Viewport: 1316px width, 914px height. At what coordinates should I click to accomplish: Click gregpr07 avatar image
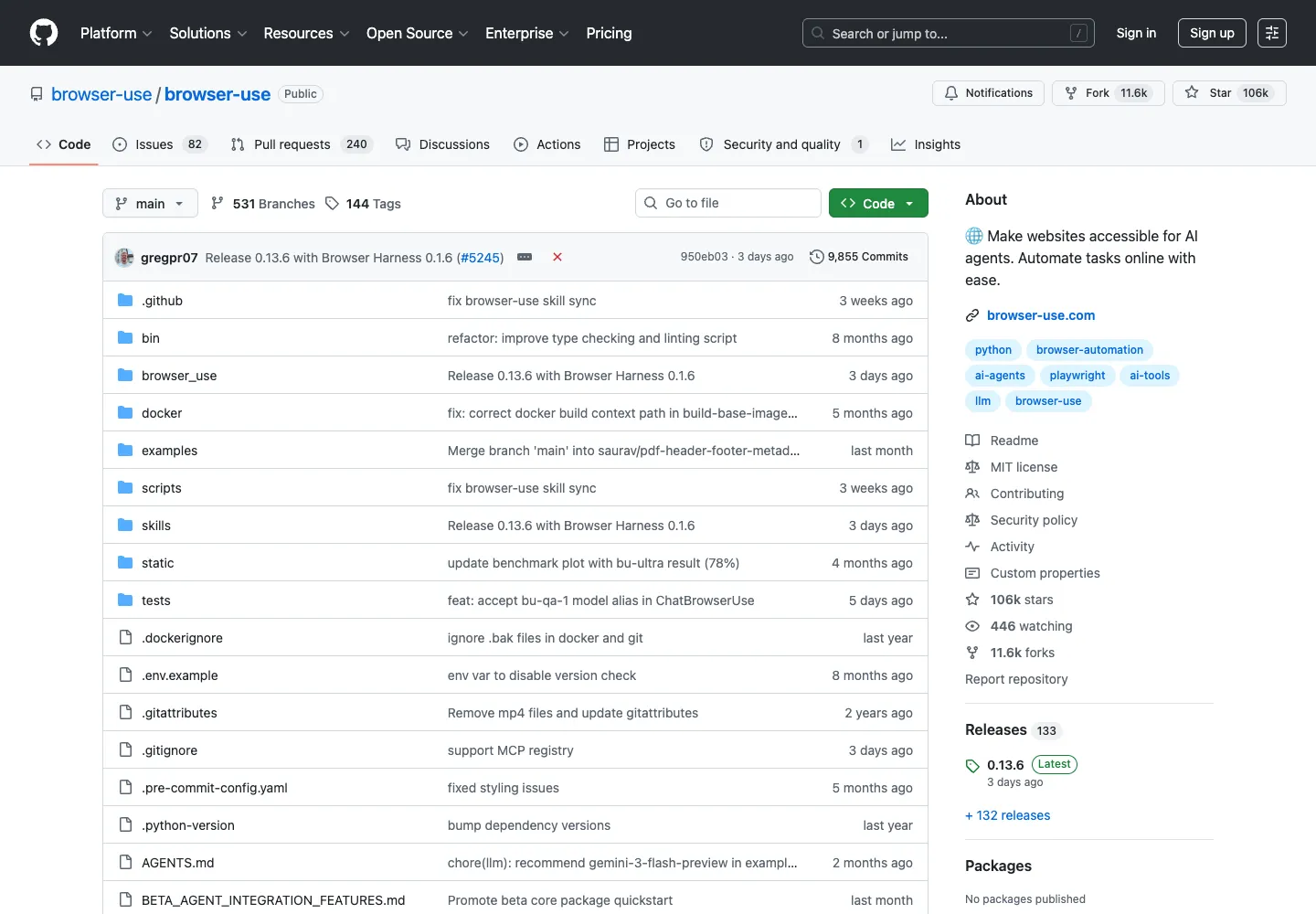(x=124, y=257)
